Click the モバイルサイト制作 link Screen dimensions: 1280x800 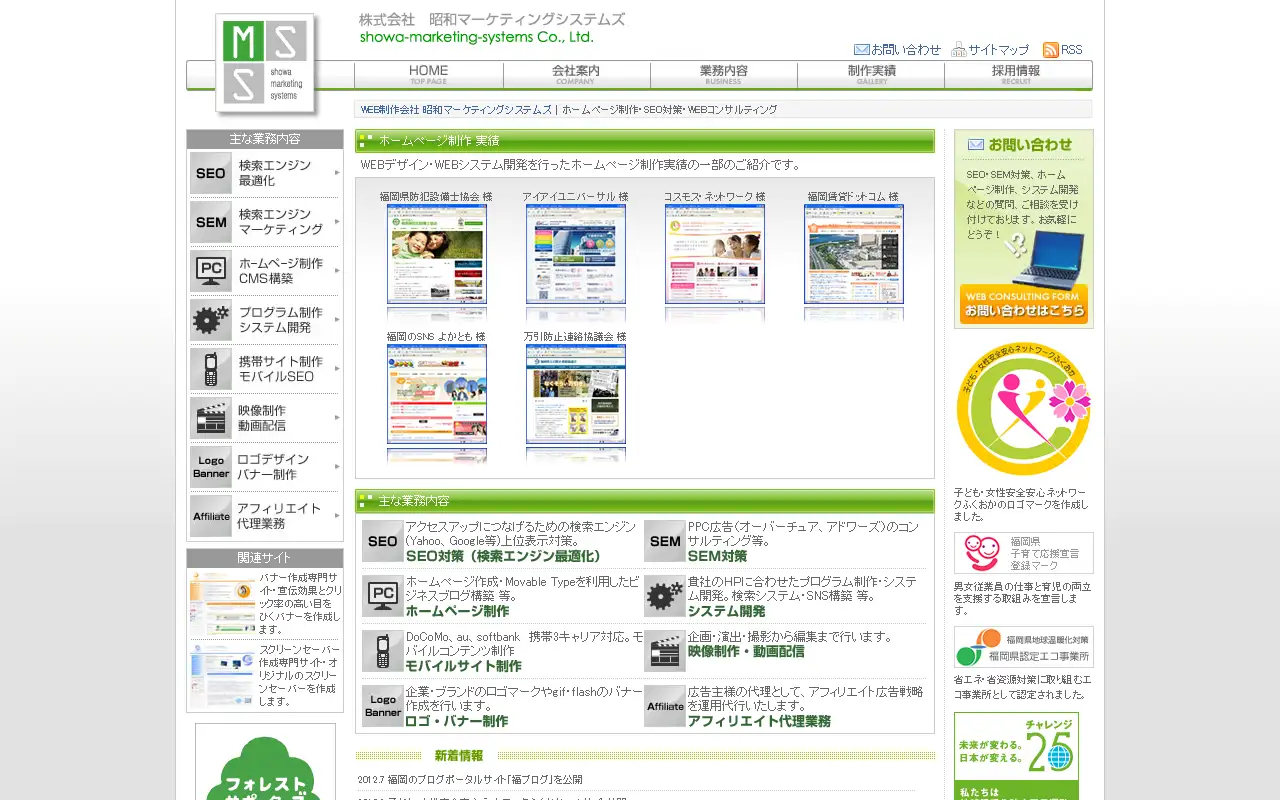463,666
